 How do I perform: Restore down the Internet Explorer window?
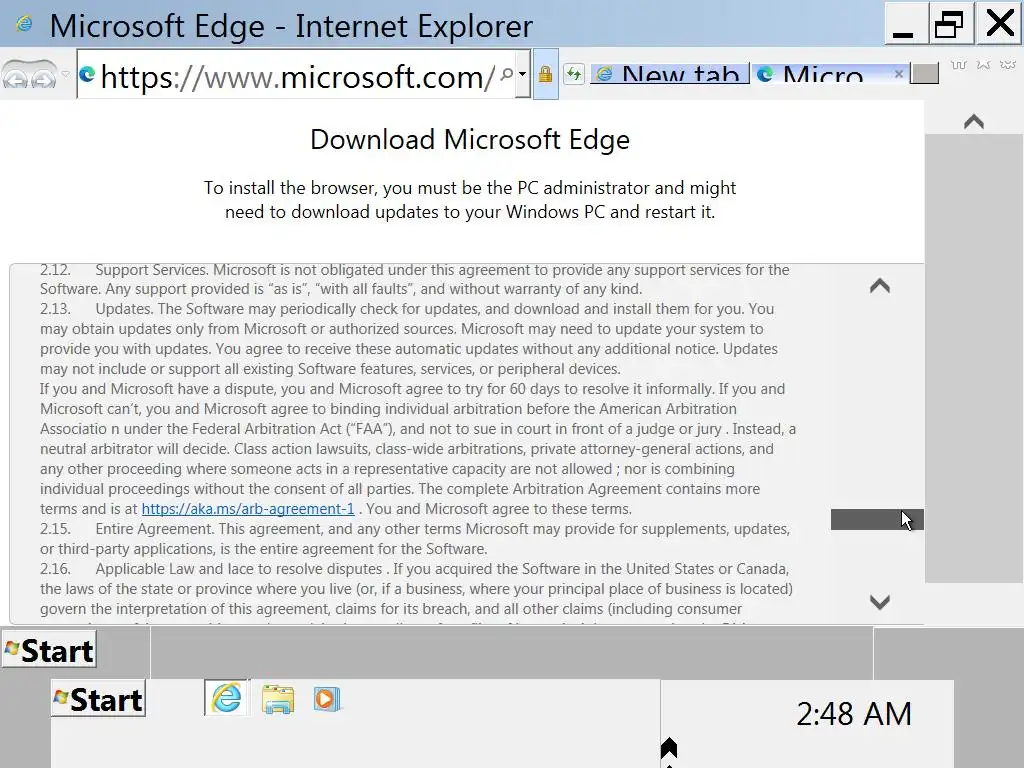click(950, 24)
